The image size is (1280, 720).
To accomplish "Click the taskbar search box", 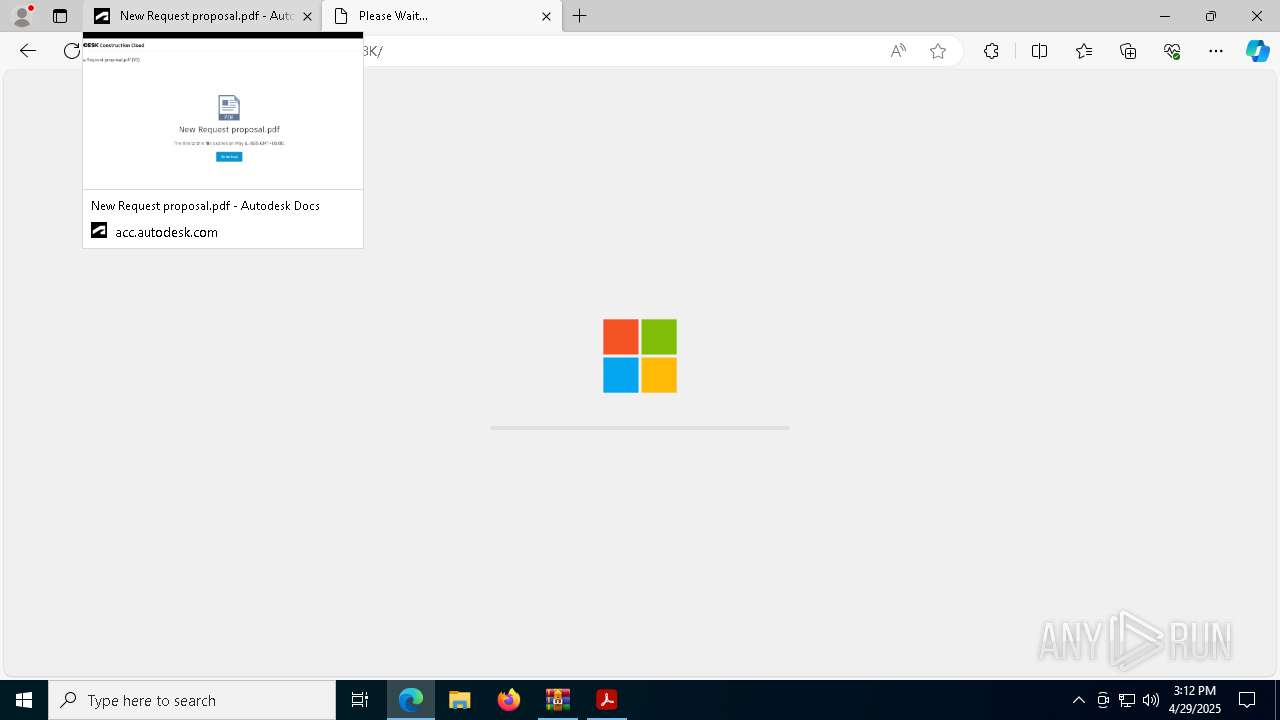I will click(192, 700).
